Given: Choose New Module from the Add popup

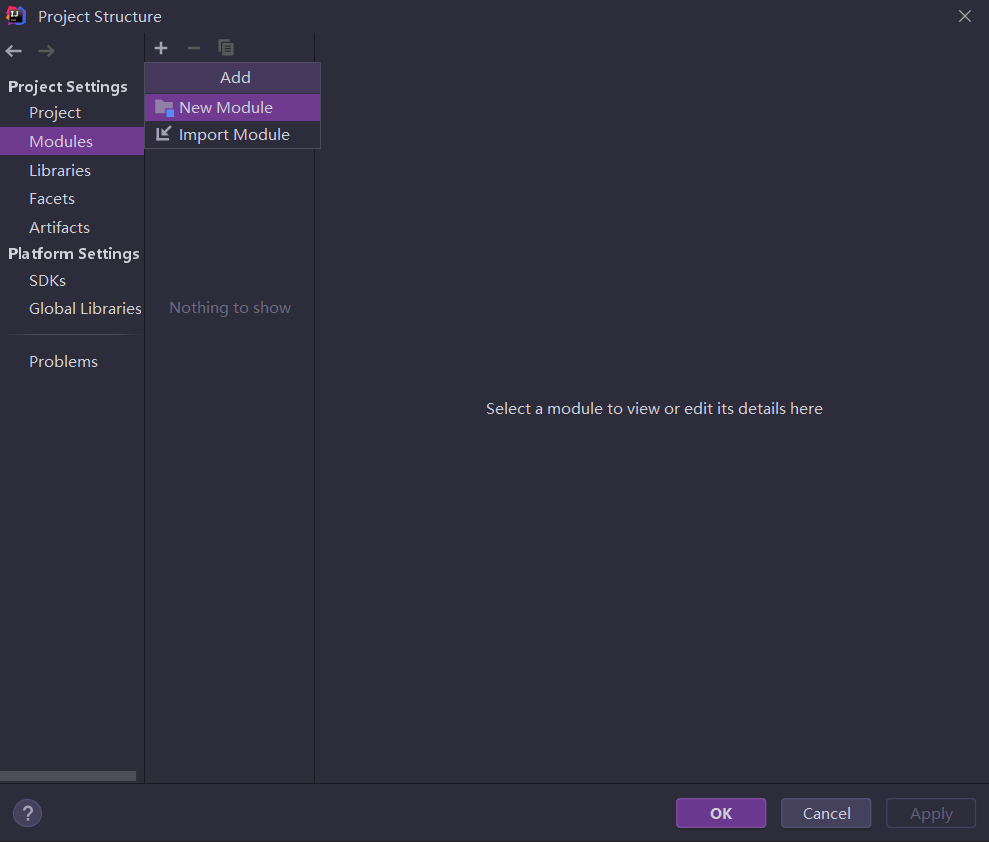Looking at the screenshot, I should pos(233,107).
